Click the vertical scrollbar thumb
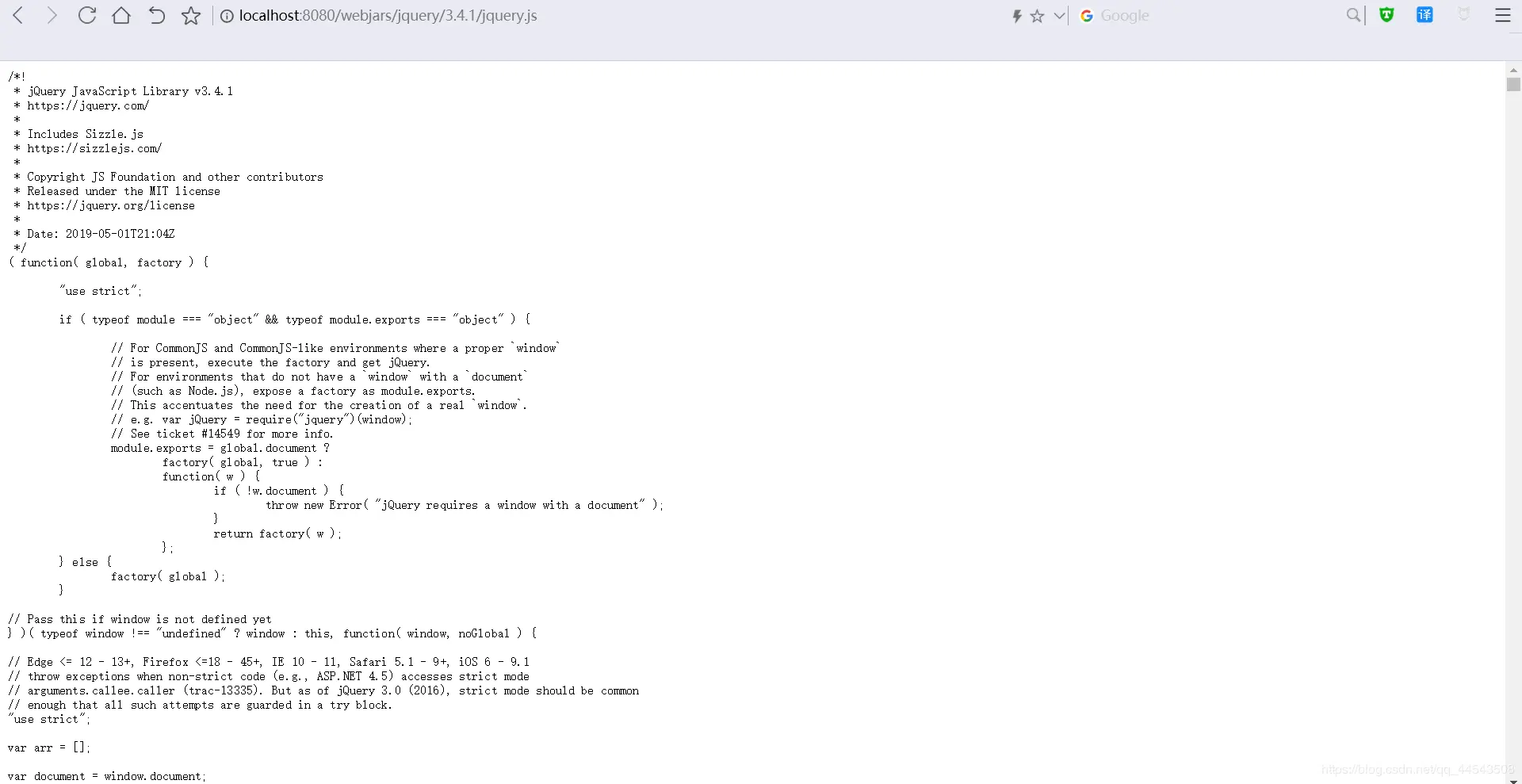 [x=1513, y=84]
